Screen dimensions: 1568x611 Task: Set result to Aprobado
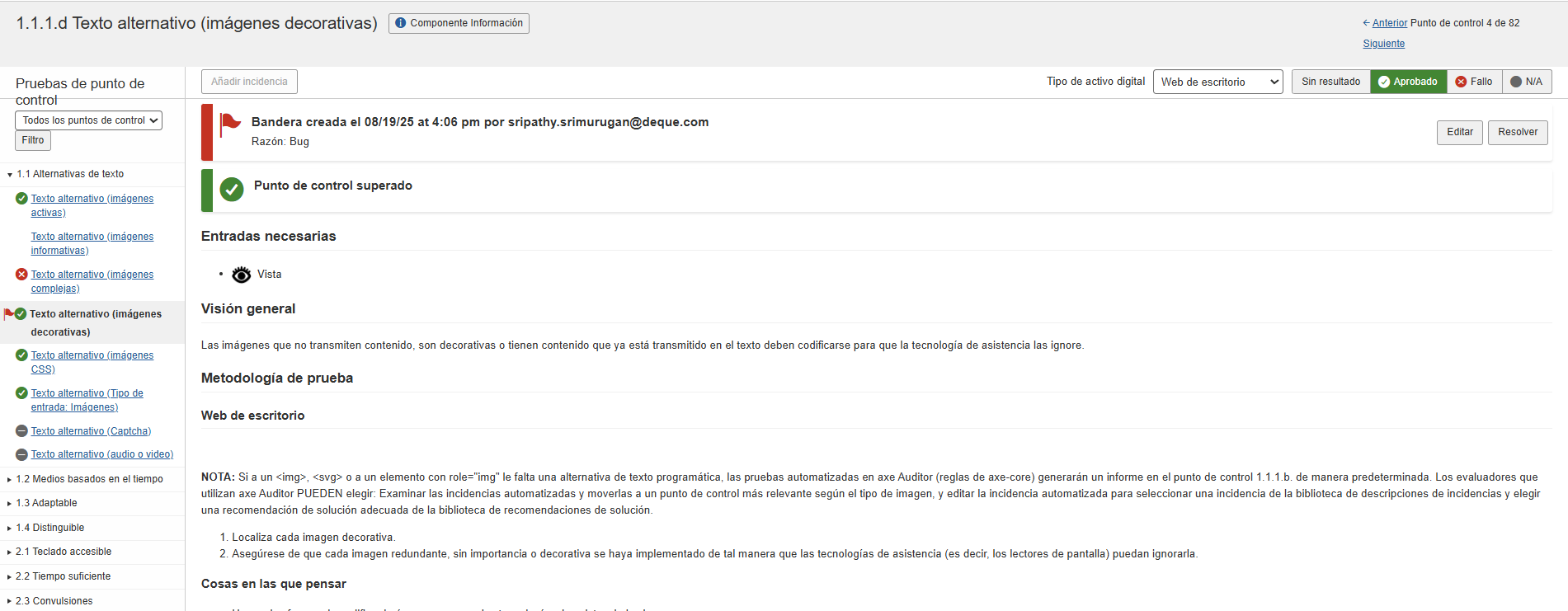click(1408, 82)
